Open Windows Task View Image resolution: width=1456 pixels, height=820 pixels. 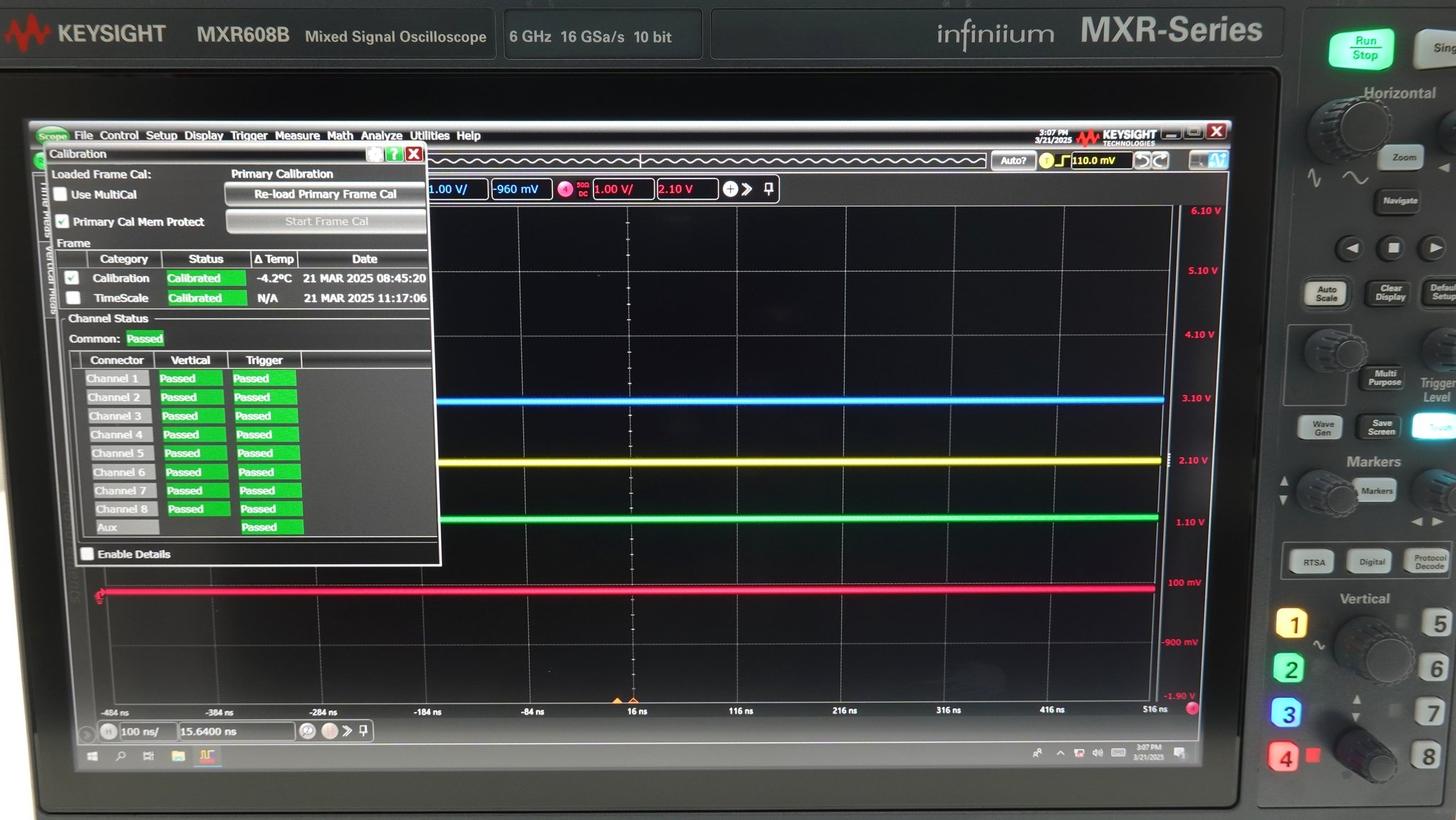(x=149, y=756)
